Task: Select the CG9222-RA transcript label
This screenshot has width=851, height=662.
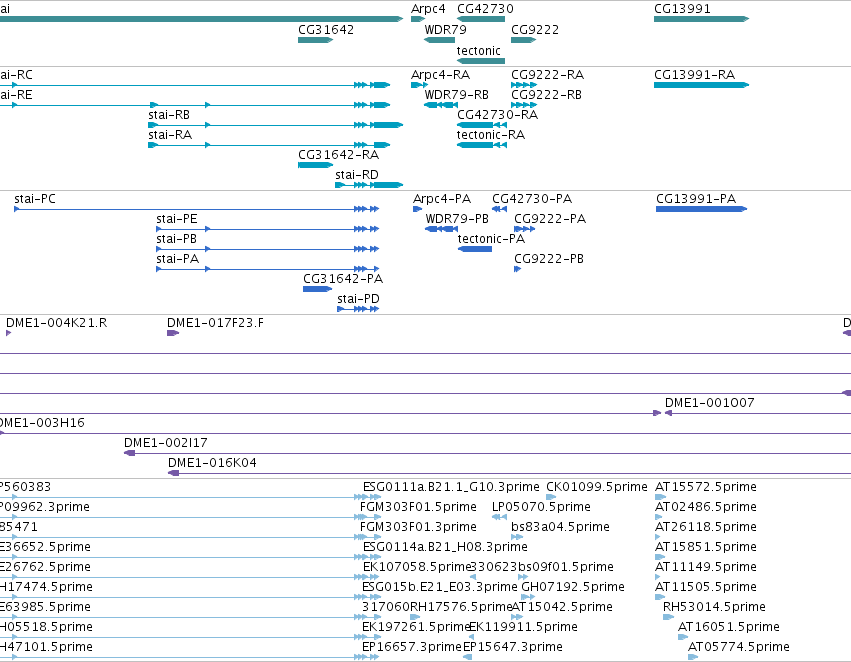Action: [548, 74]
